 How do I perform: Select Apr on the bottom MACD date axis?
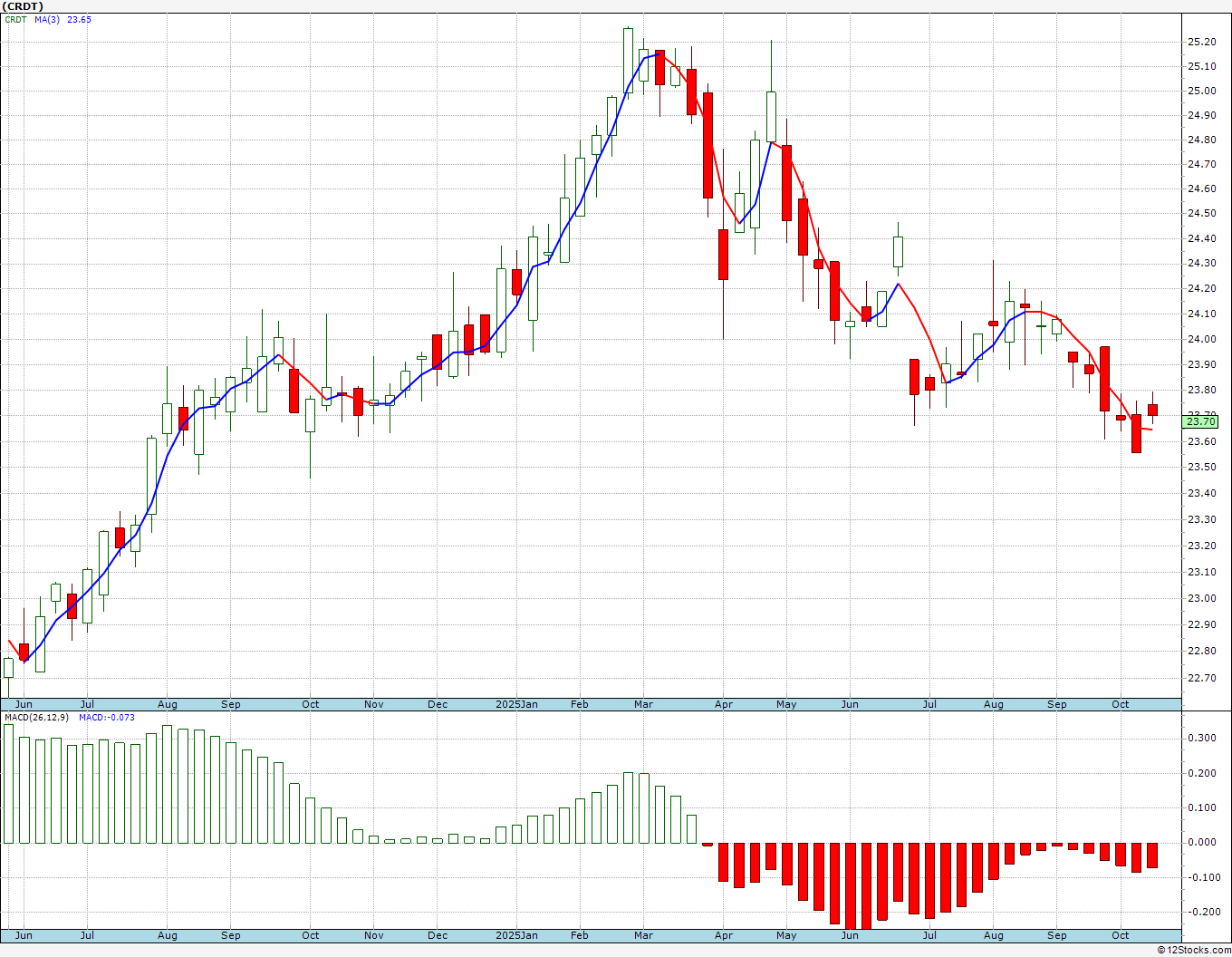coord(724,935)
